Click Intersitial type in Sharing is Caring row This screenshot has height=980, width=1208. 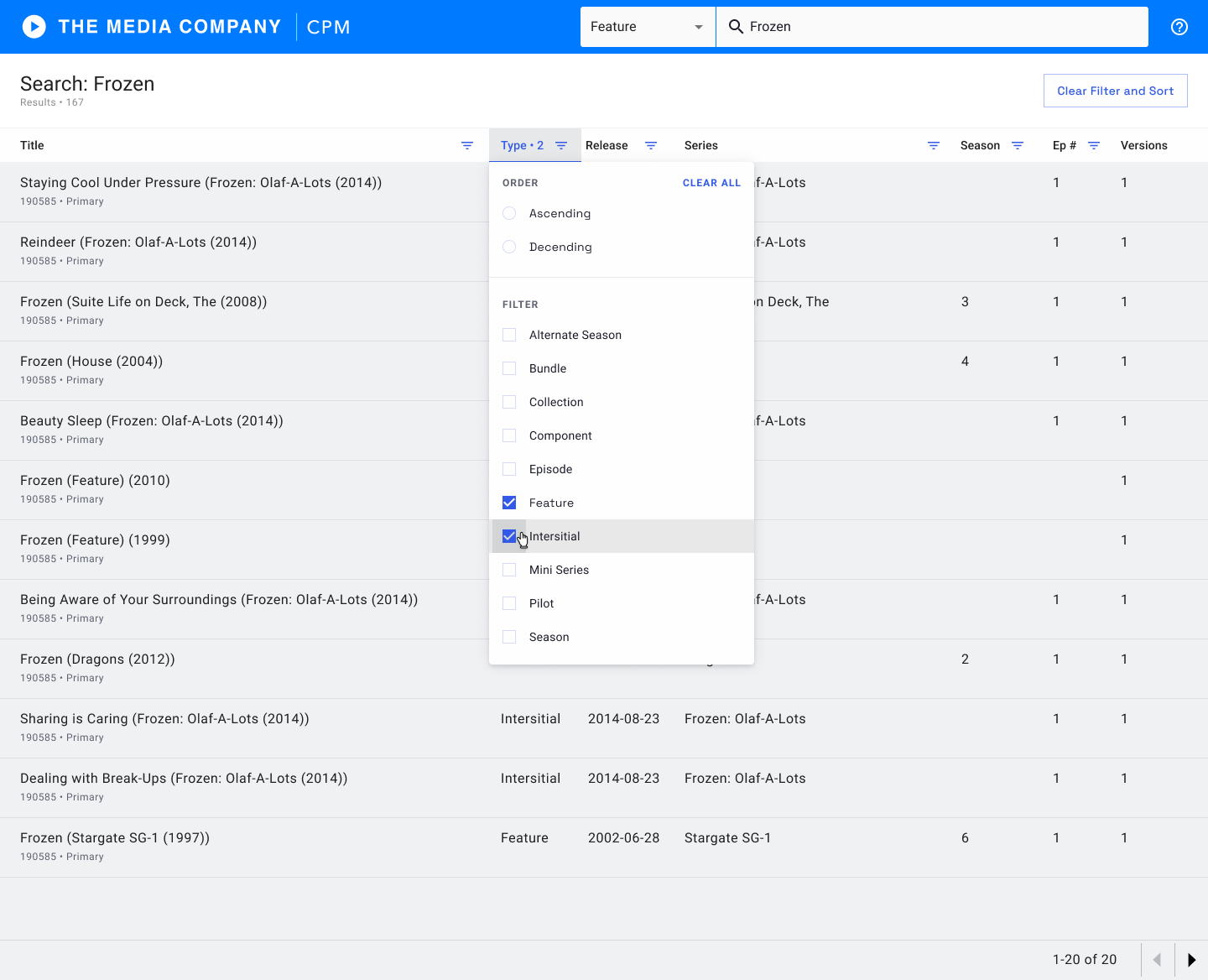point(530,719)
